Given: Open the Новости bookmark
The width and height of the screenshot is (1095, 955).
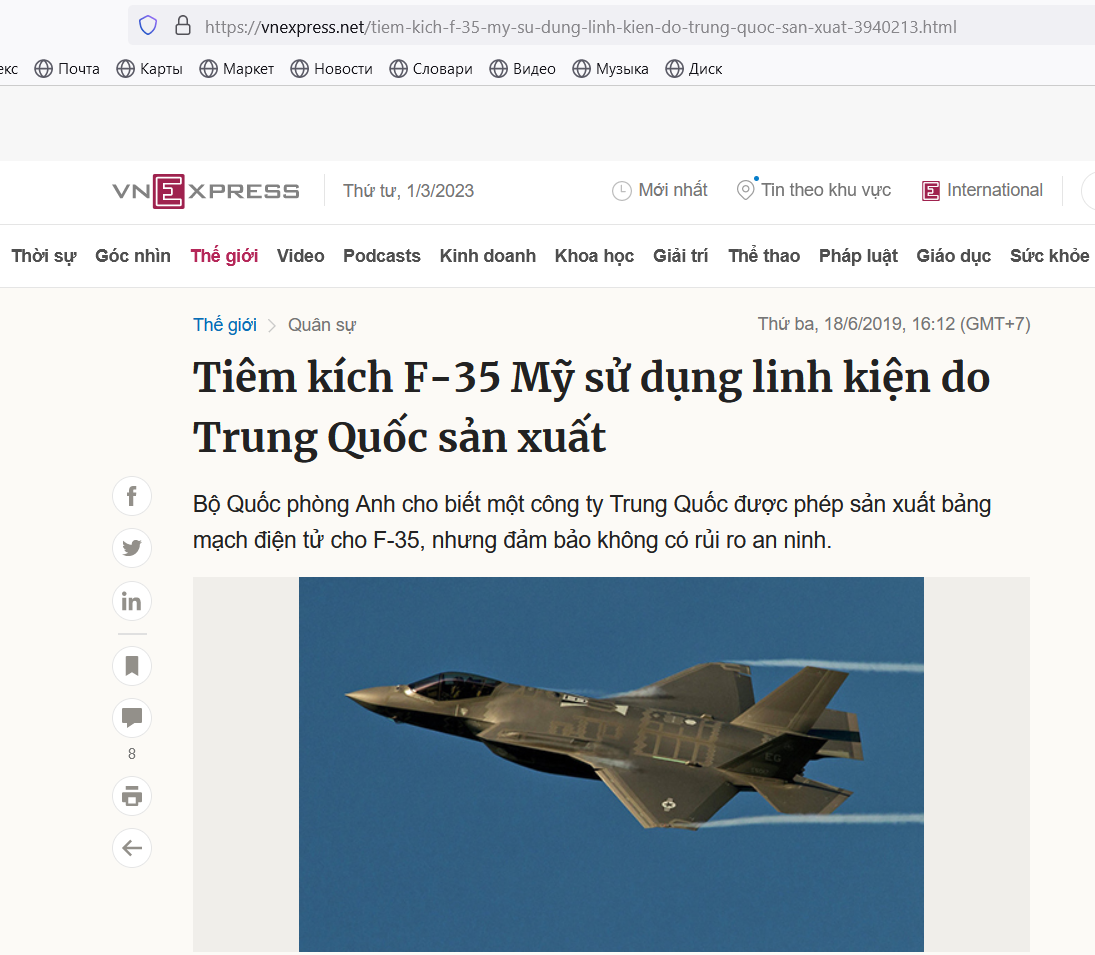Looking at the screenshot, I should pyautogui.click(x=332, y=68).
